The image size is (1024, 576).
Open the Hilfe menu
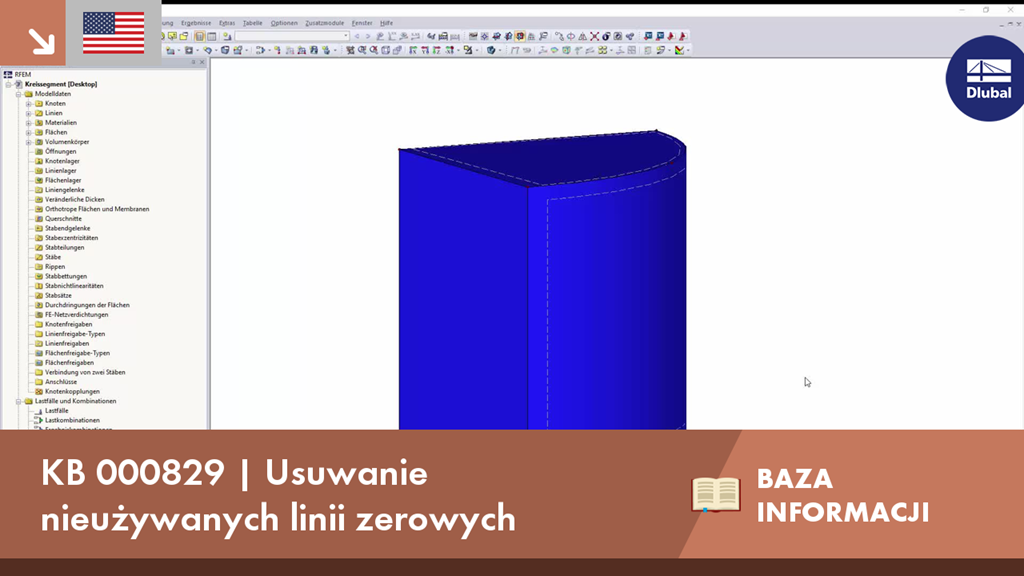(387, 23)
